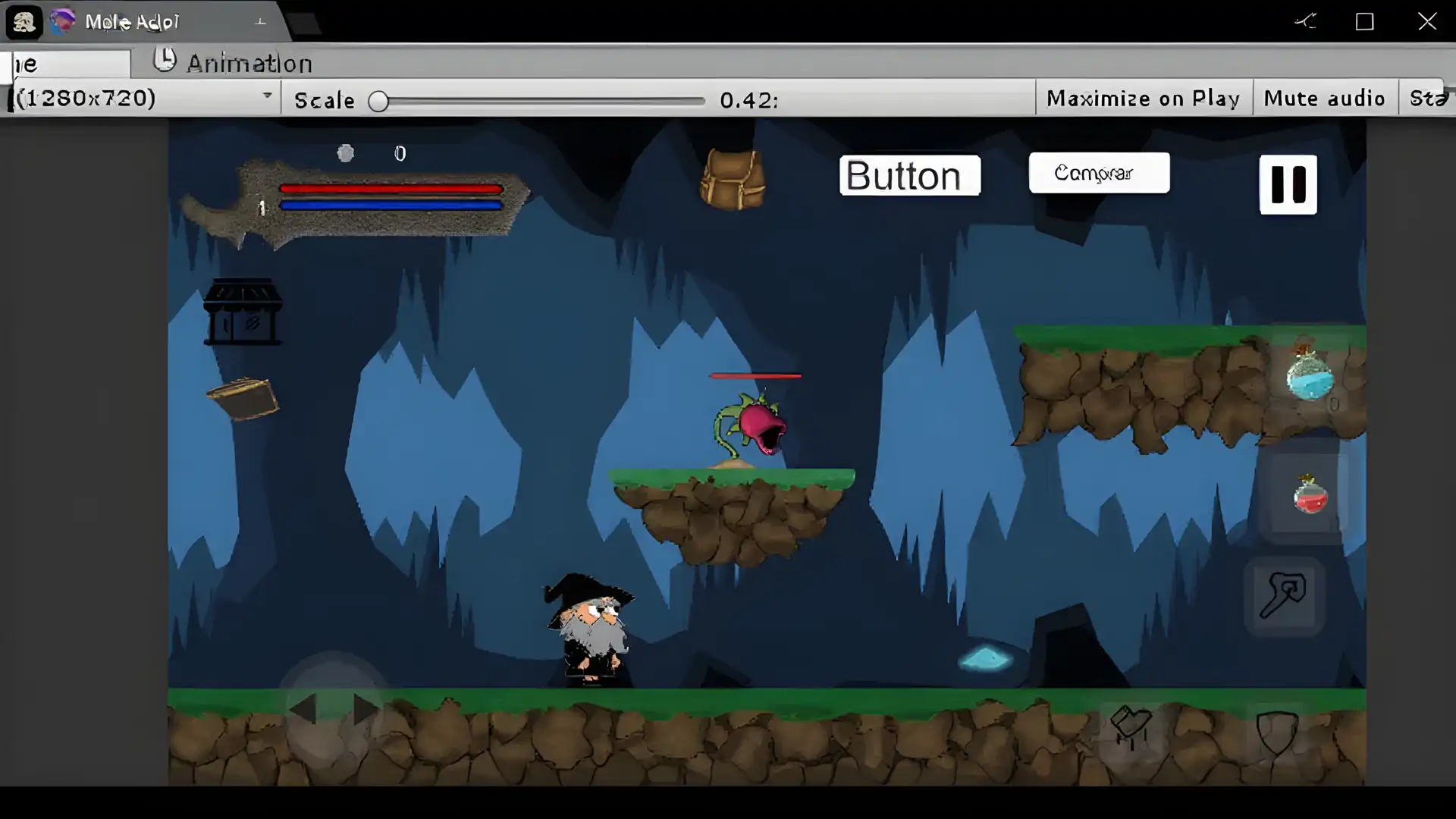Use the blue mana potion
This screenshot has width=1456, height=819.
(1310, 370)
